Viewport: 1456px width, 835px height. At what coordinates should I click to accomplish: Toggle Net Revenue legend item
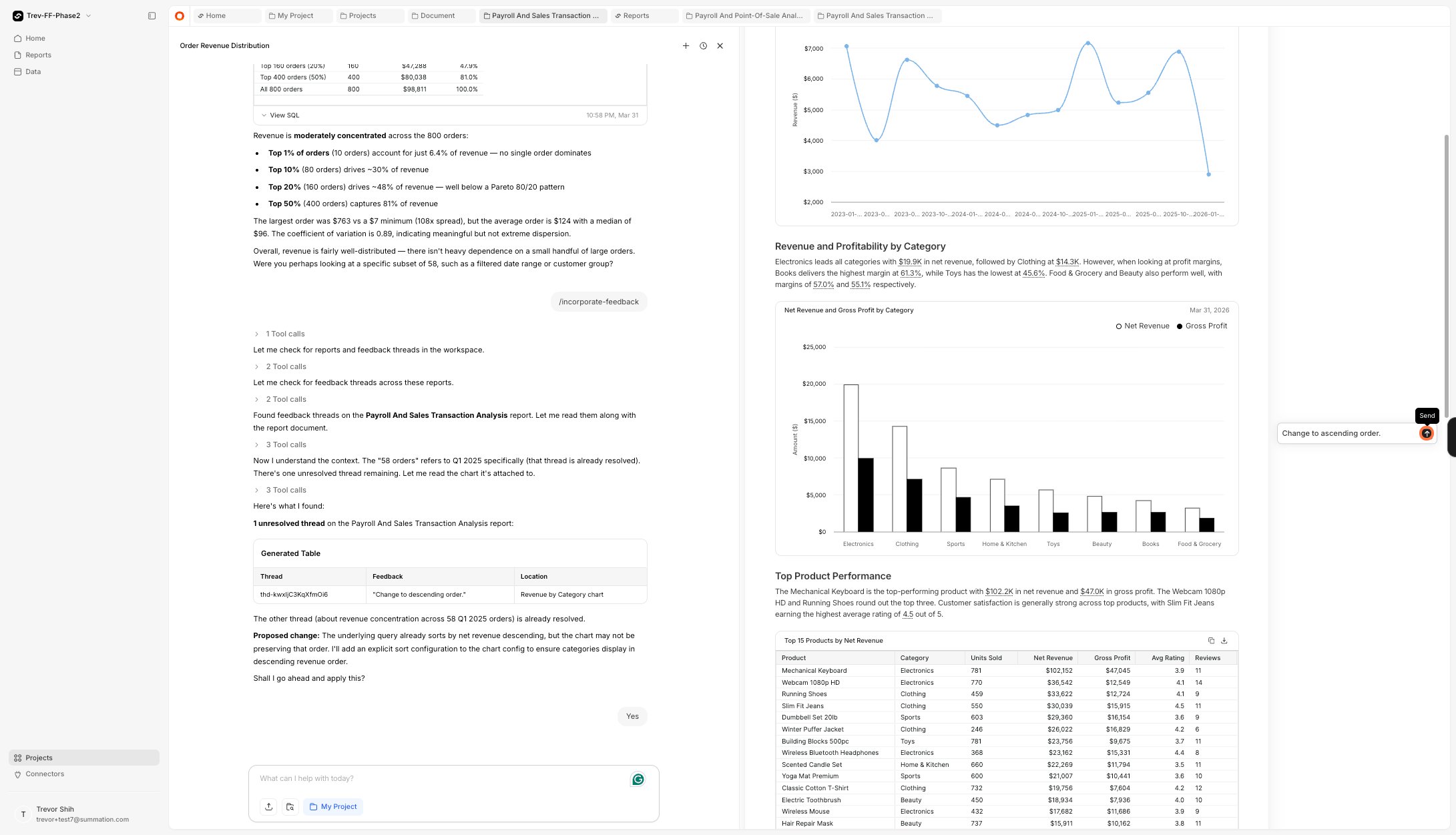click(1142, 326)
